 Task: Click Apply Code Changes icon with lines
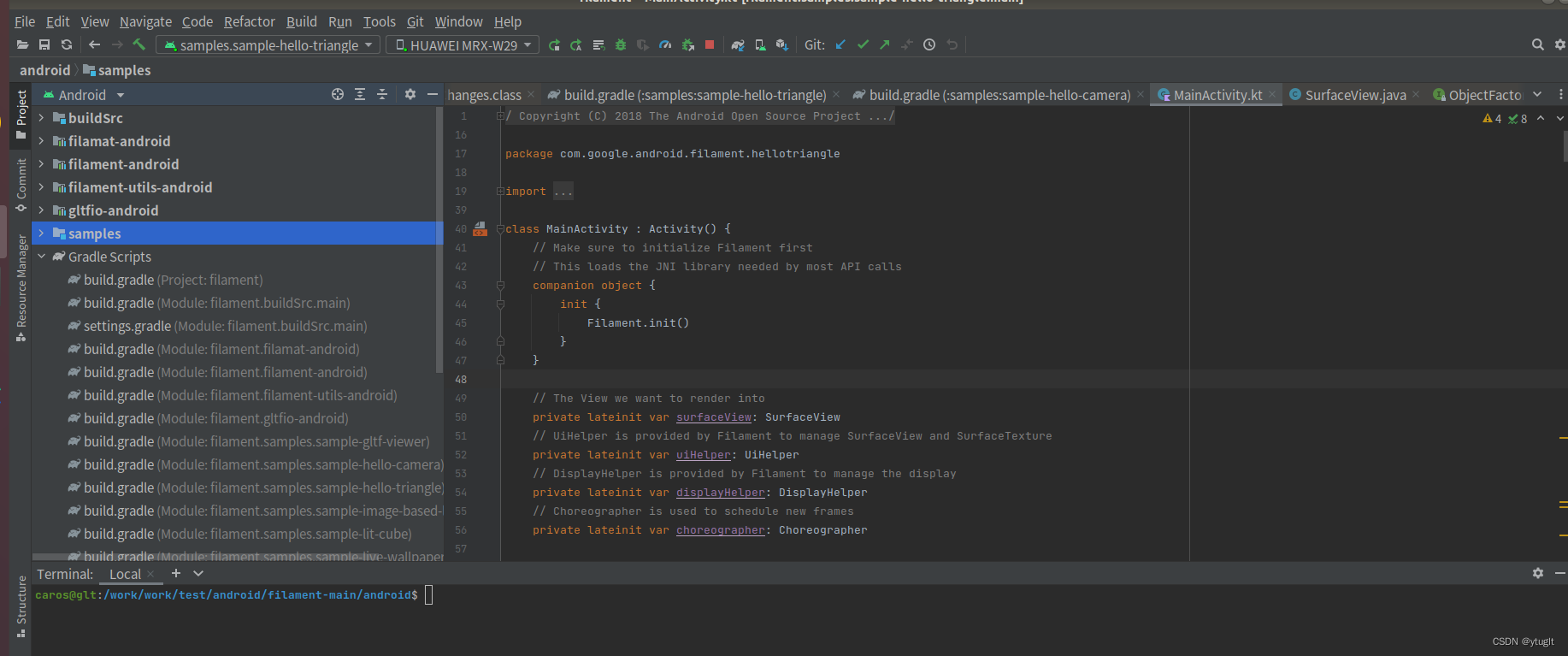(598, 44)
